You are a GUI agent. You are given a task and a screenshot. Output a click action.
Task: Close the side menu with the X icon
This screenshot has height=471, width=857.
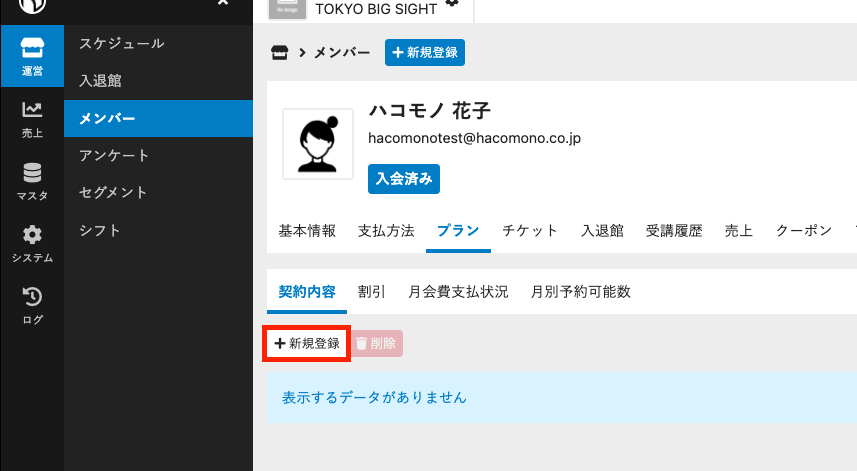coord(222,4)
